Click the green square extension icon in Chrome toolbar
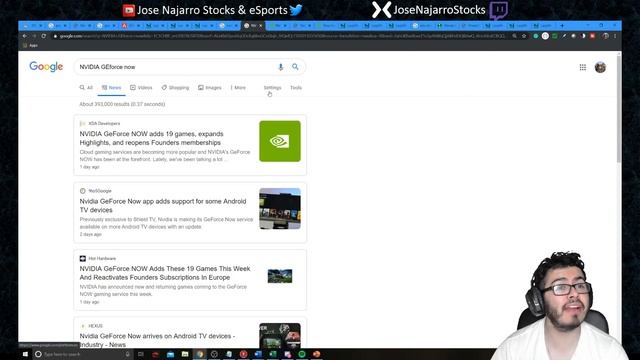Screen dimensions: 640x360 pos(555,36)
